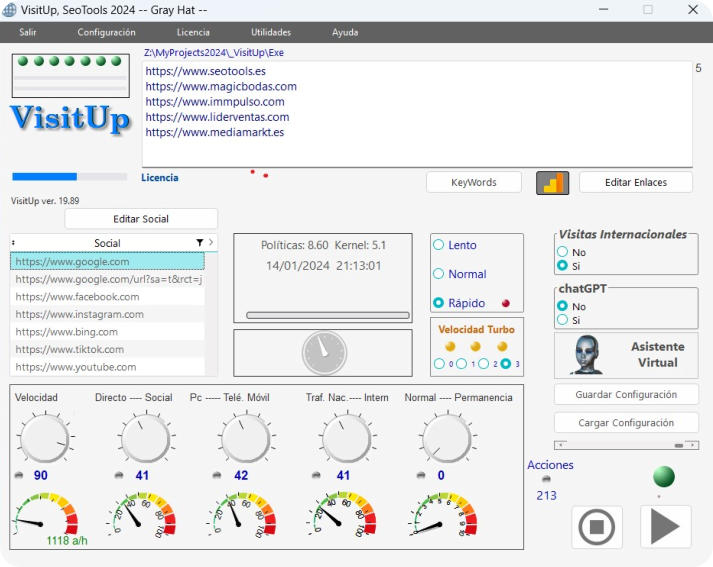Viewport: 713px width, 567px height.
Task: Choose No for chatGPT
Action: [562, 306]
